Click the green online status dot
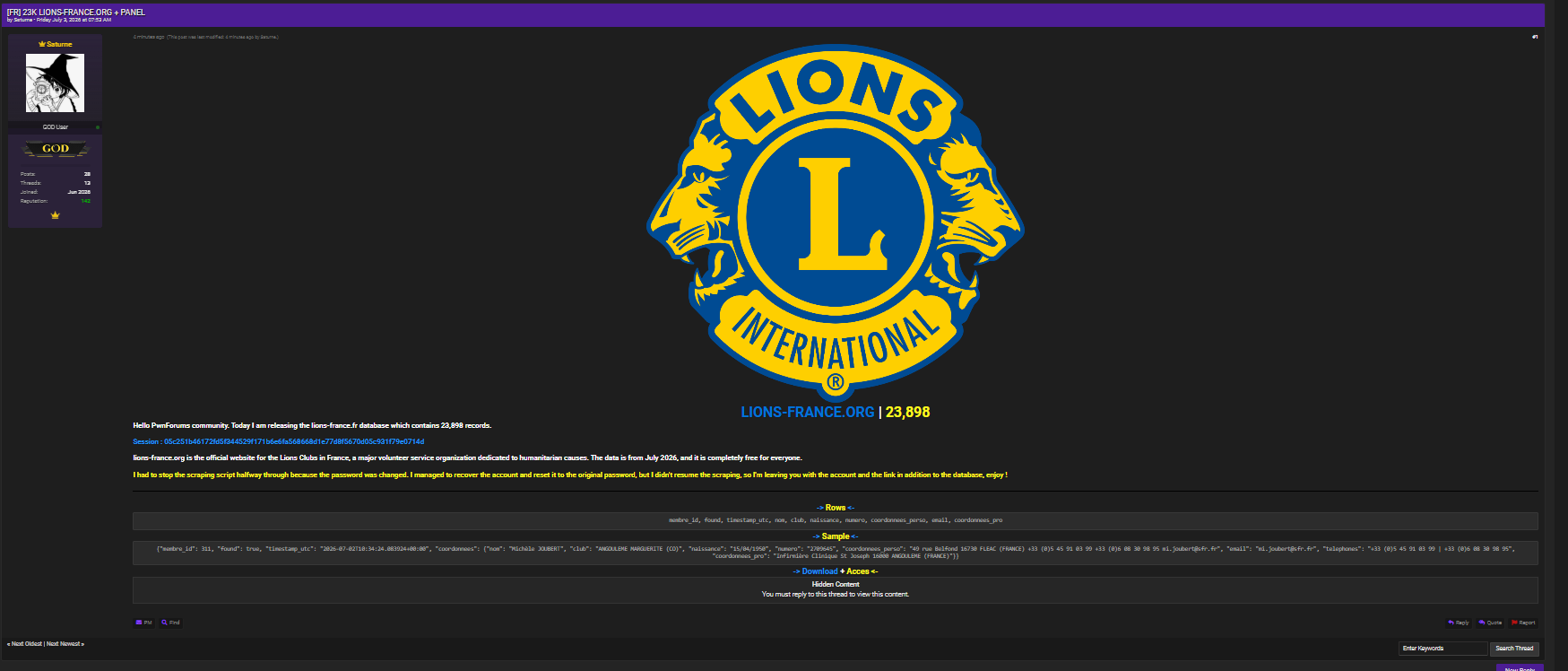 98,127
